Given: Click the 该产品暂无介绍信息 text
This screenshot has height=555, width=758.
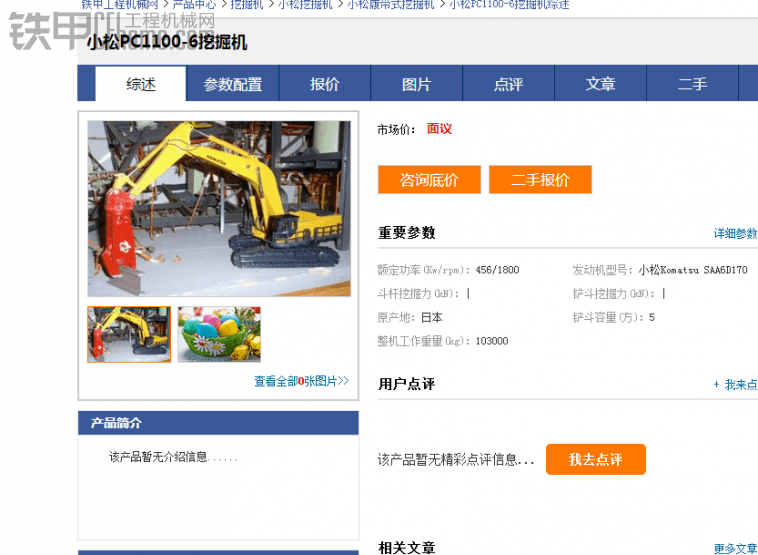Looking at the screenshot, I should pos(174,457).
